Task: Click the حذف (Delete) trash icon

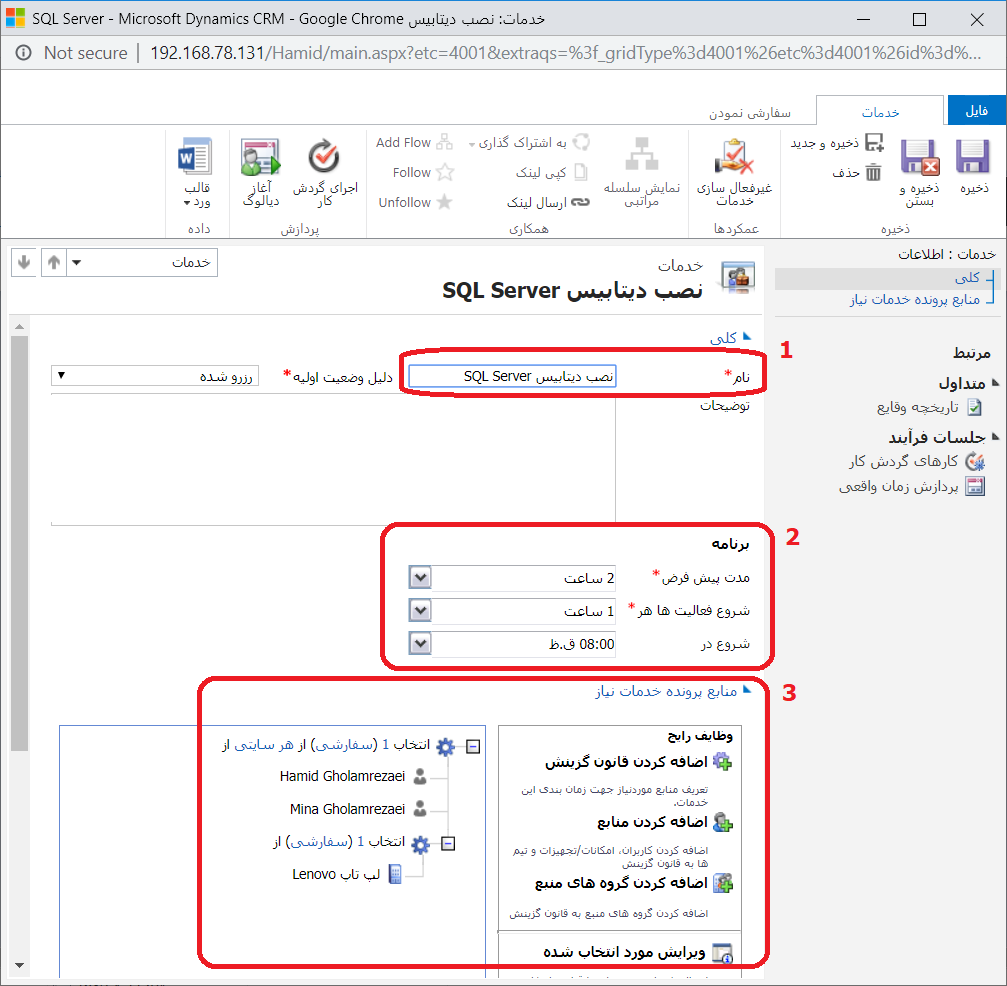Action: tap(873, 172)
